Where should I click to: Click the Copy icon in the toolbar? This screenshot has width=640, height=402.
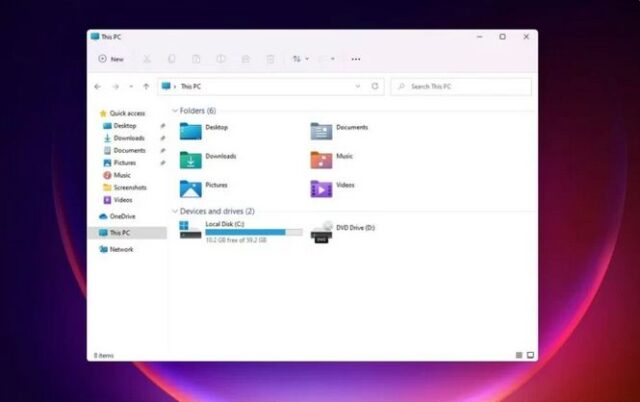pyautogui.click(x=172, y=59)
